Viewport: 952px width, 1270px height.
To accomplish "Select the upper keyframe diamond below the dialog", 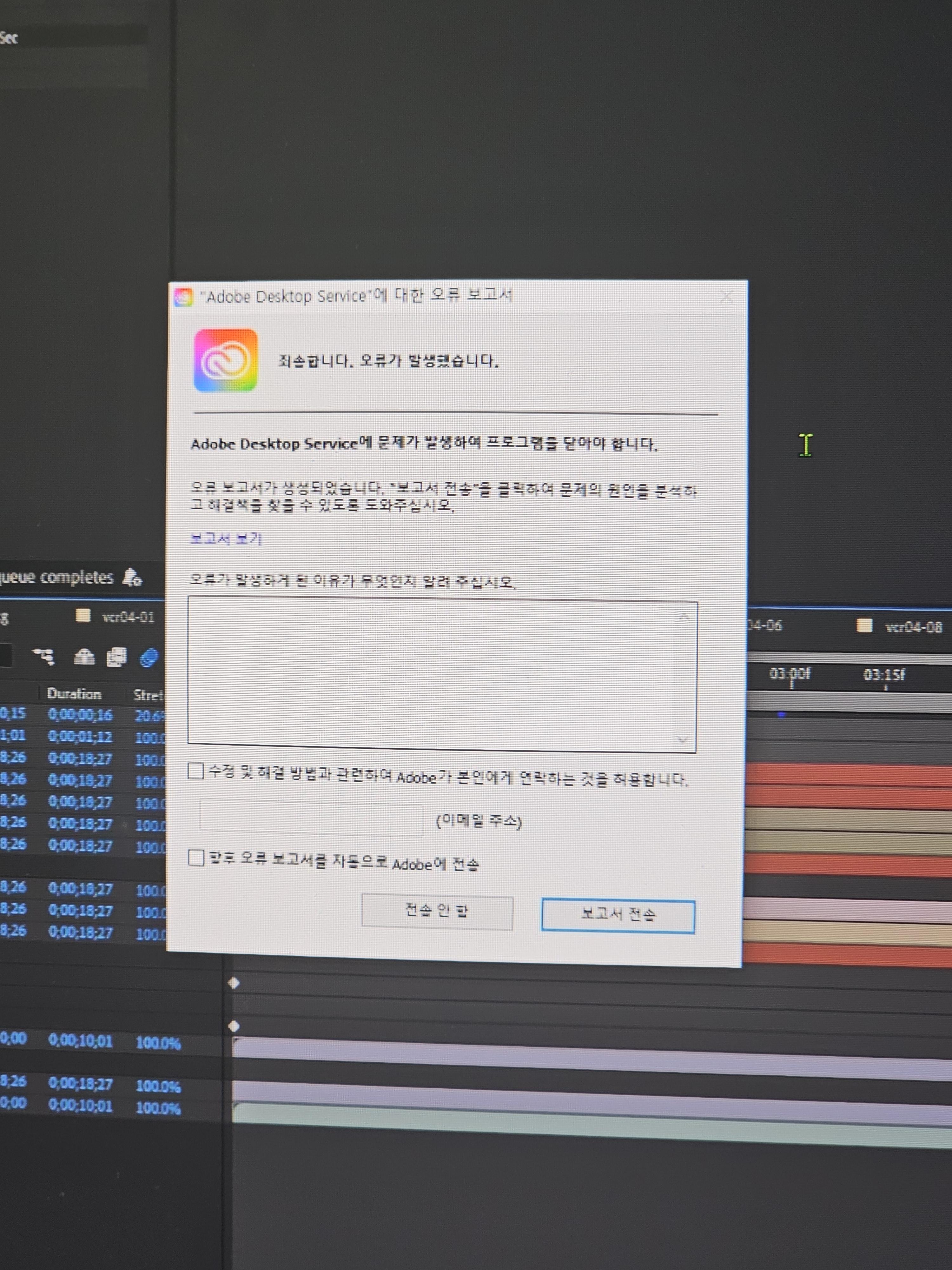I will 234,983.
